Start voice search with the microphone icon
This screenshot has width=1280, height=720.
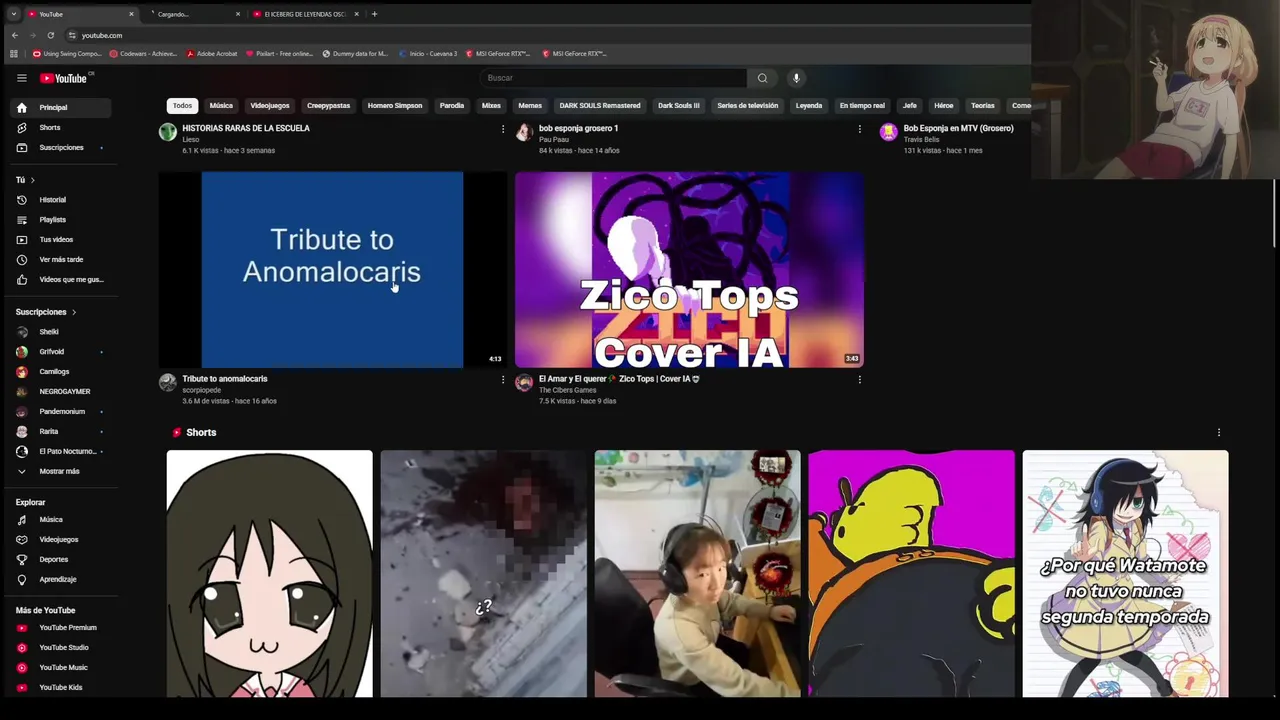(x=796, y=78)
